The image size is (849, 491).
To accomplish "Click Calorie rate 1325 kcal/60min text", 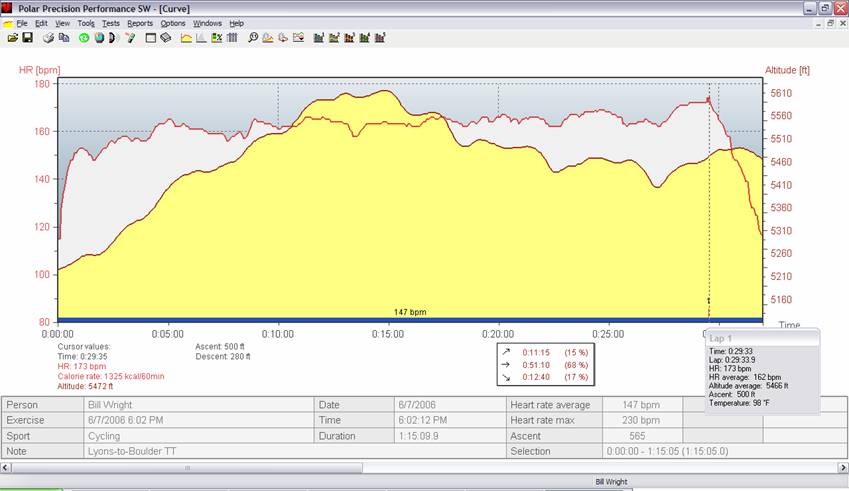I will tap(110, 376).
